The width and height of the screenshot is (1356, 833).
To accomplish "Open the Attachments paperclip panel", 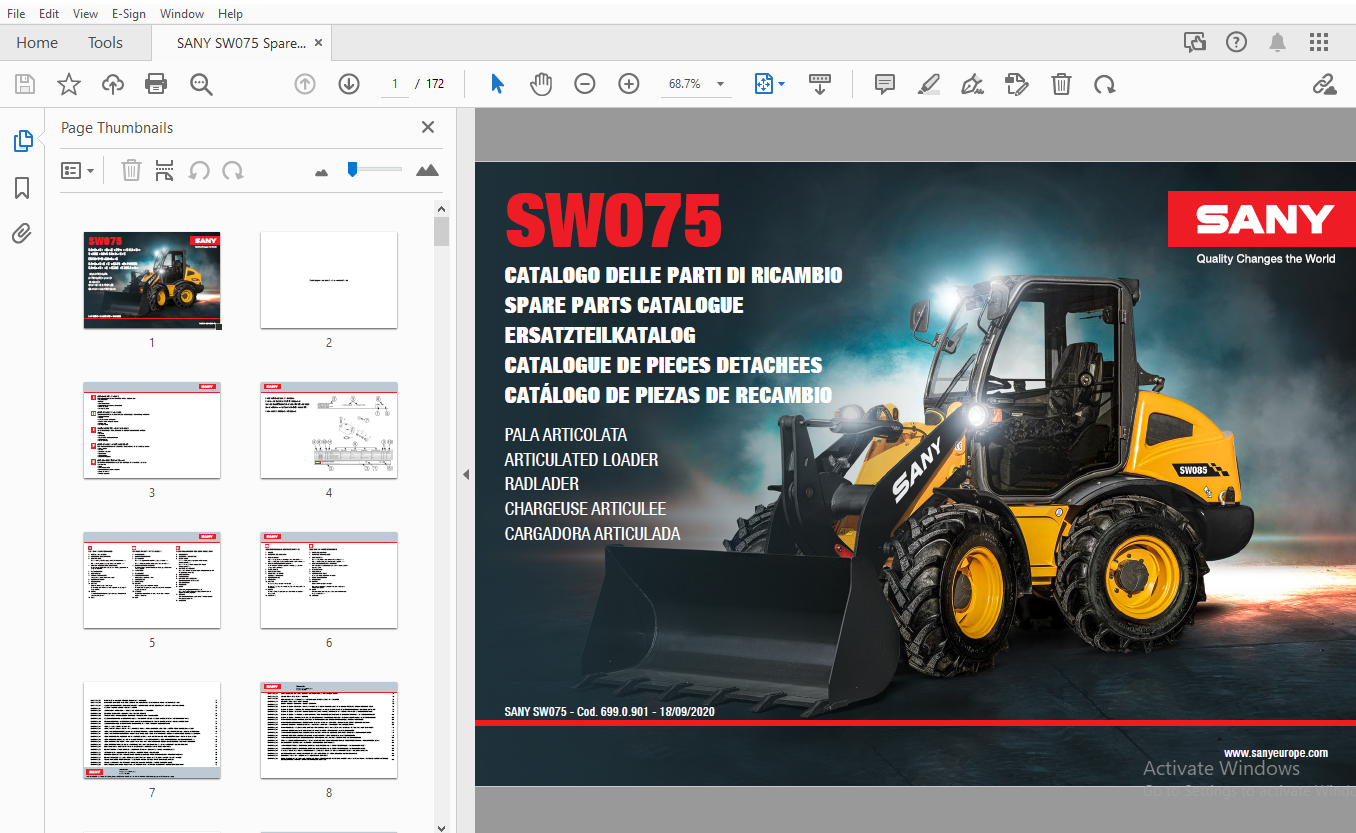I will 22,234.
